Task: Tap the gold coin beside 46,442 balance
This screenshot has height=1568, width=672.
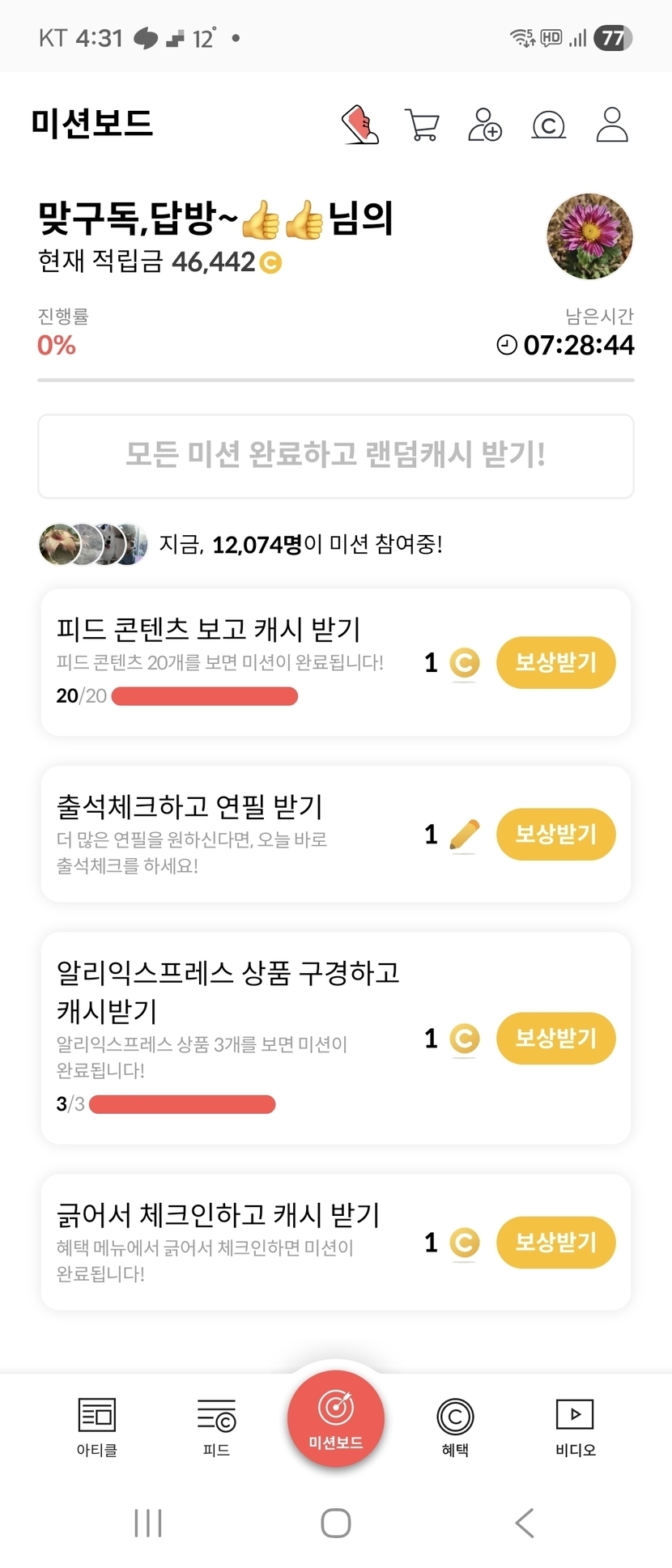Action: click(270, 262)
